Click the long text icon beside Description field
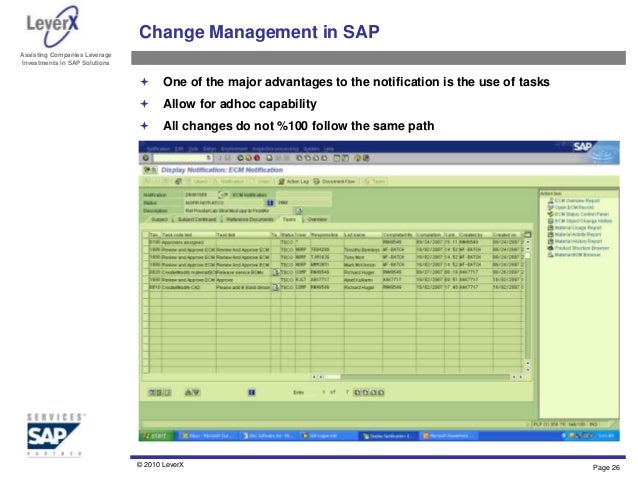Image resolution: width=638 pixels, height=479 pixels. [299, 210]
